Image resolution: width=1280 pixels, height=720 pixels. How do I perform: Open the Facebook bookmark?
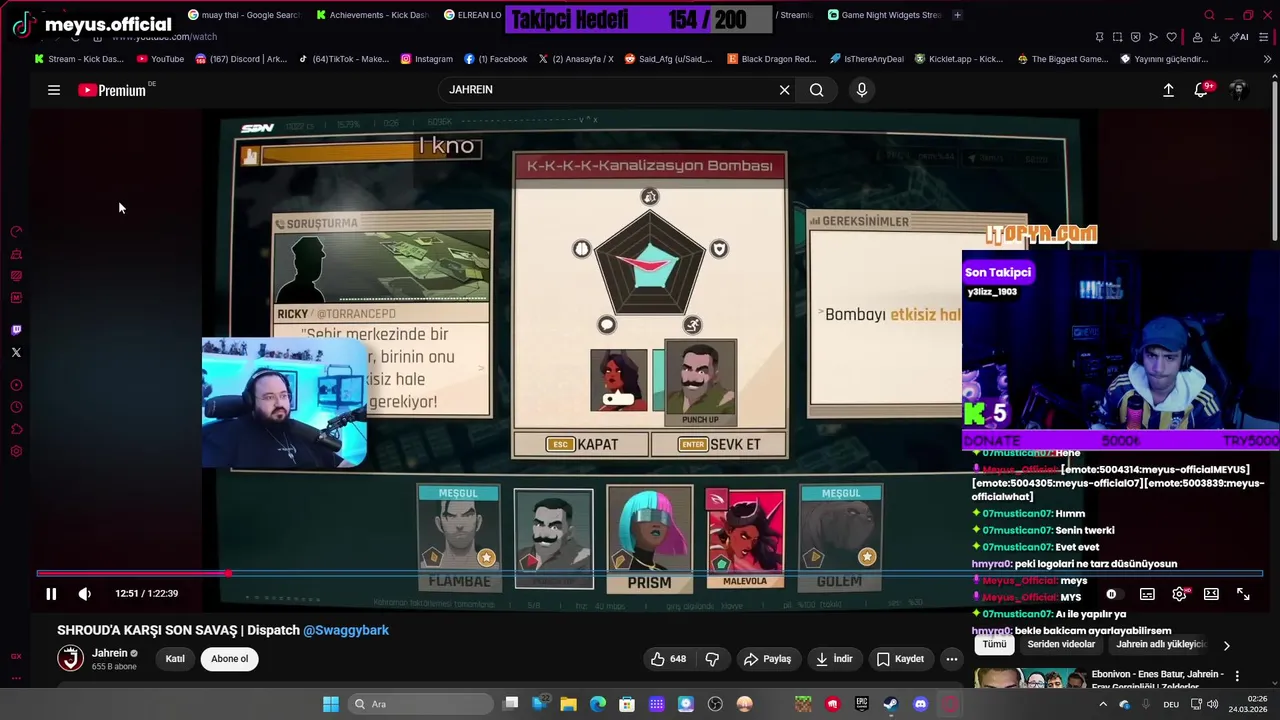tap(496, 59)
